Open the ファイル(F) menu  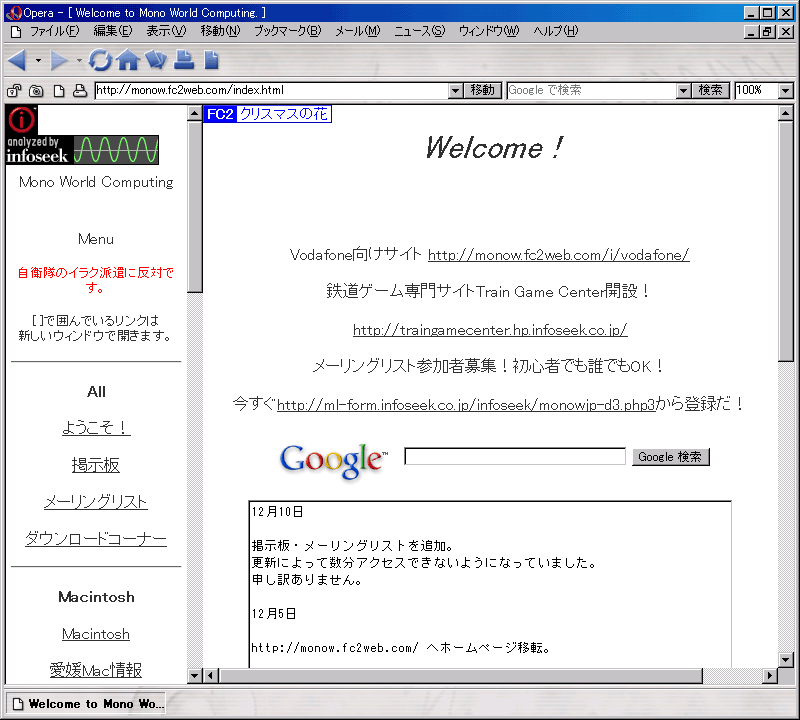click(55, 31)
